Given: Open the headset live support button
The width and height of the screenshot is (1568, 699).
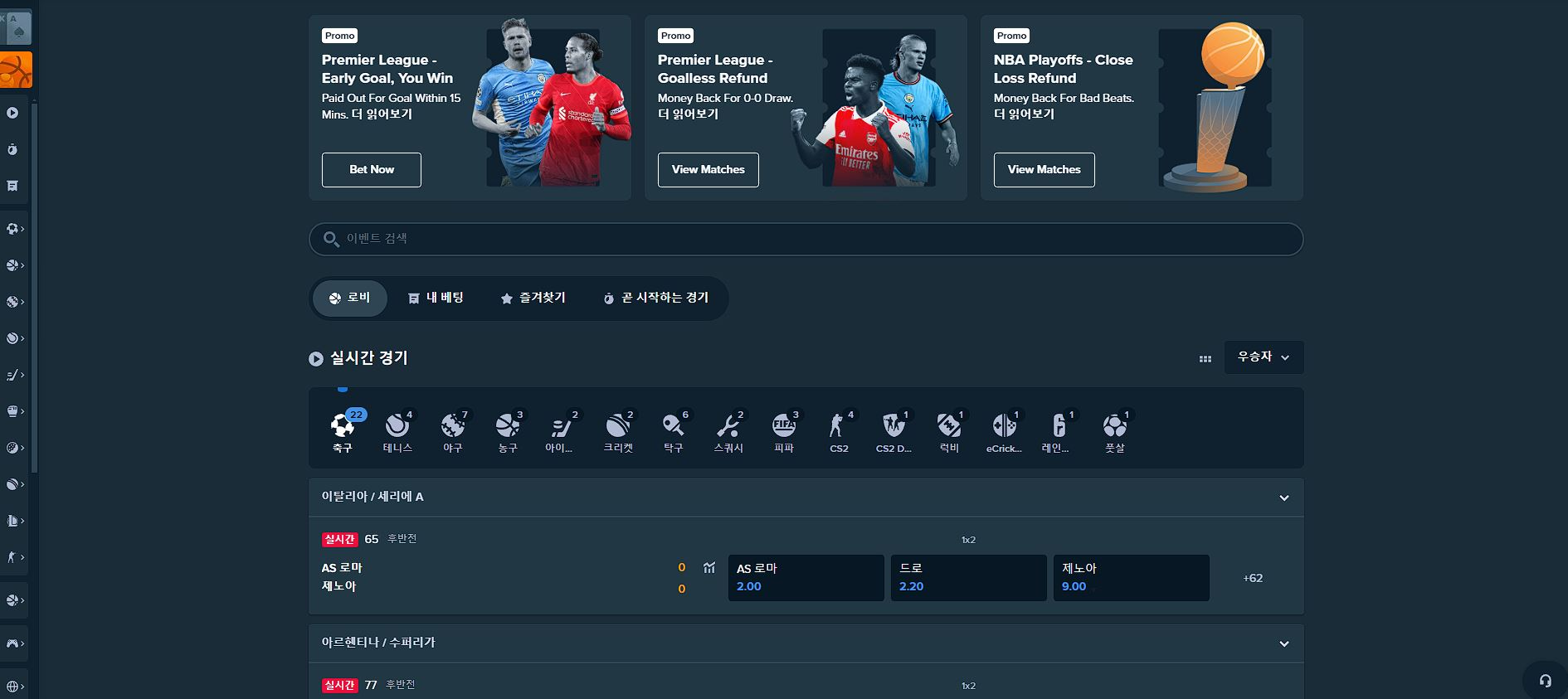Looking at the screenshot, I should pos(1545,681).
